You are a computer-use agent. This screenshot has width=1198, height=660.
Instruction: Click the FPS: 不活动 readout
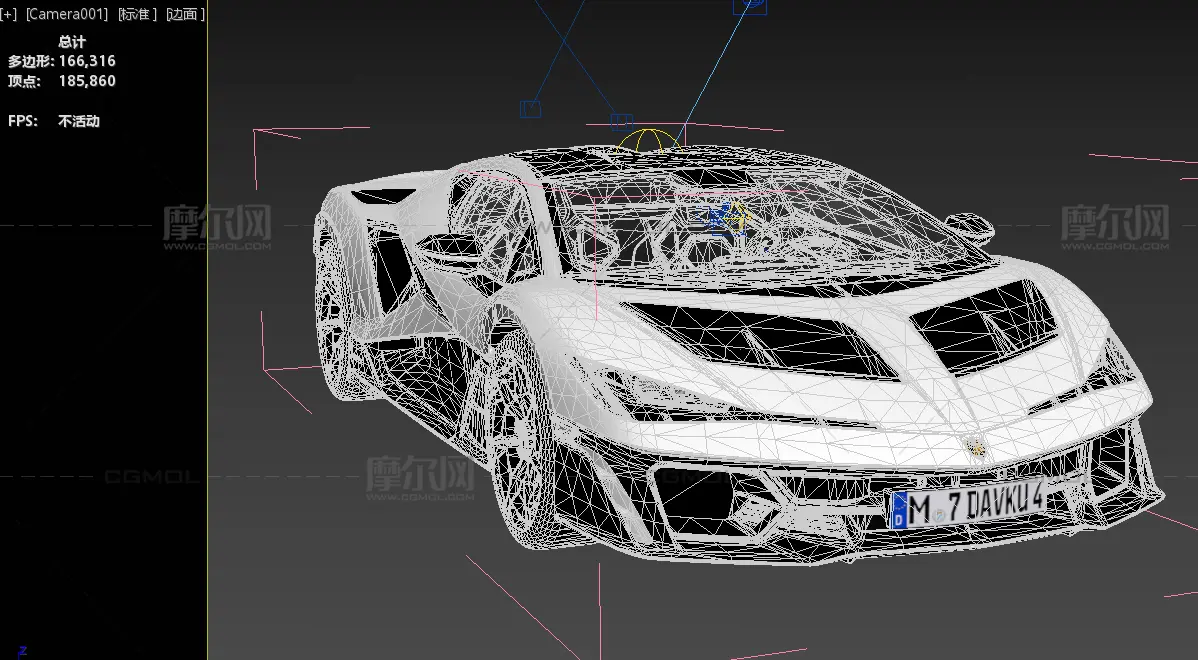[53, 121]
